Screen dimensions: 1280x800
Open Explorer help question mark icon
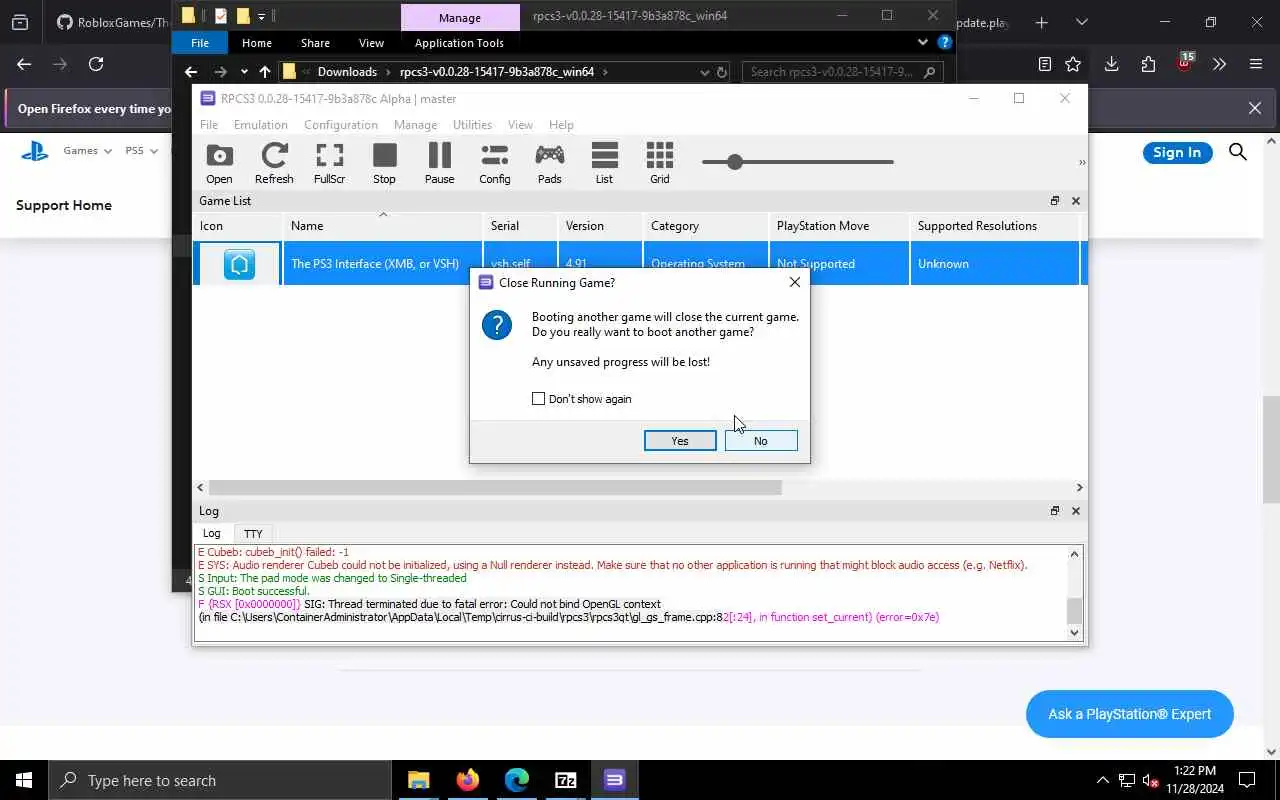(944, 43)
